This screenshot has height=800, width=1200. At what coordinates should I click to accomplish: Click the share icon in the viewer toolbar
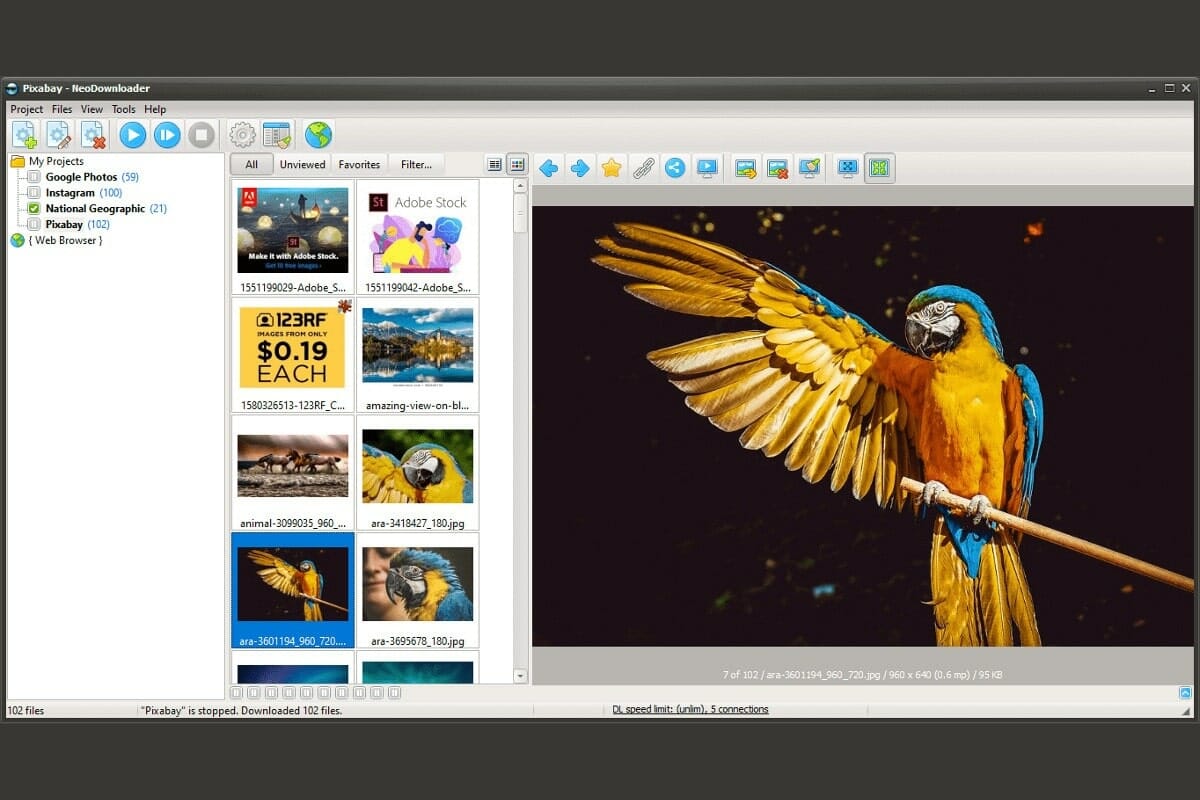[675, 168]
